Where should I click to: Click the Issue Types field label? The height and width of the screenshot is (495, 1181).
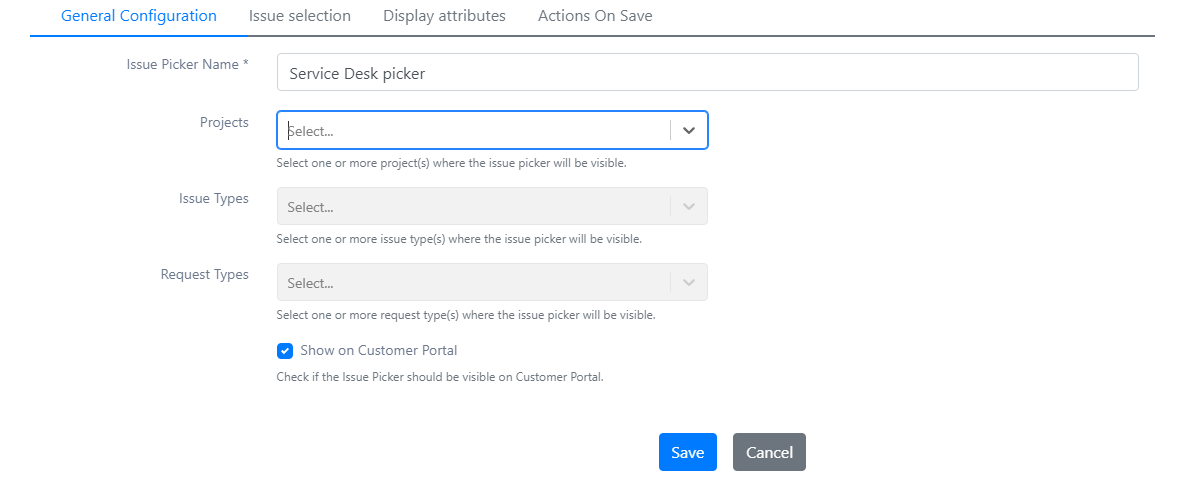[x=214, y=199]
